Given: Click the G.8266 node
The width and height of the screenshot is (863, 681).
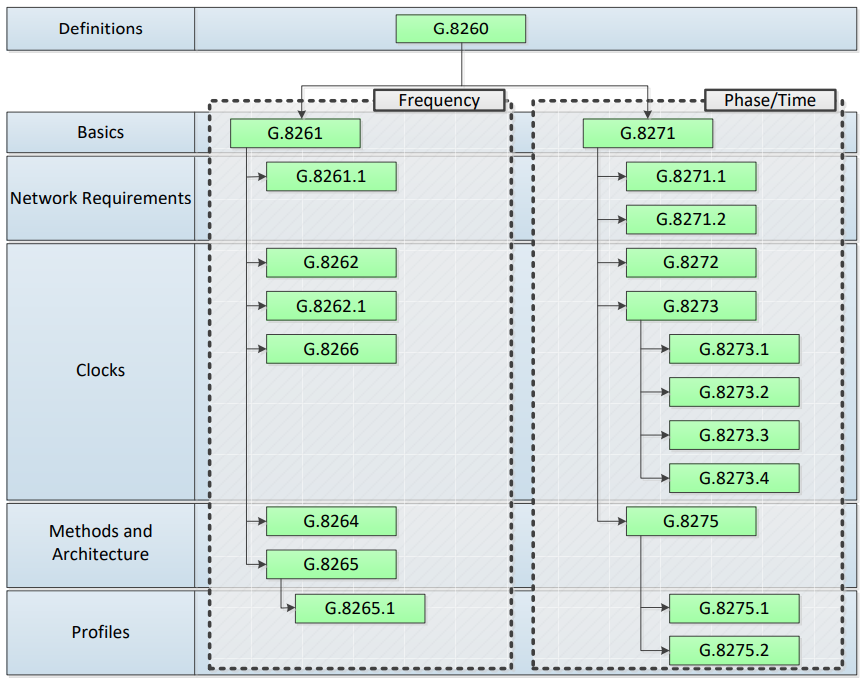Looking at the screenshot, I should coord(331,349).
